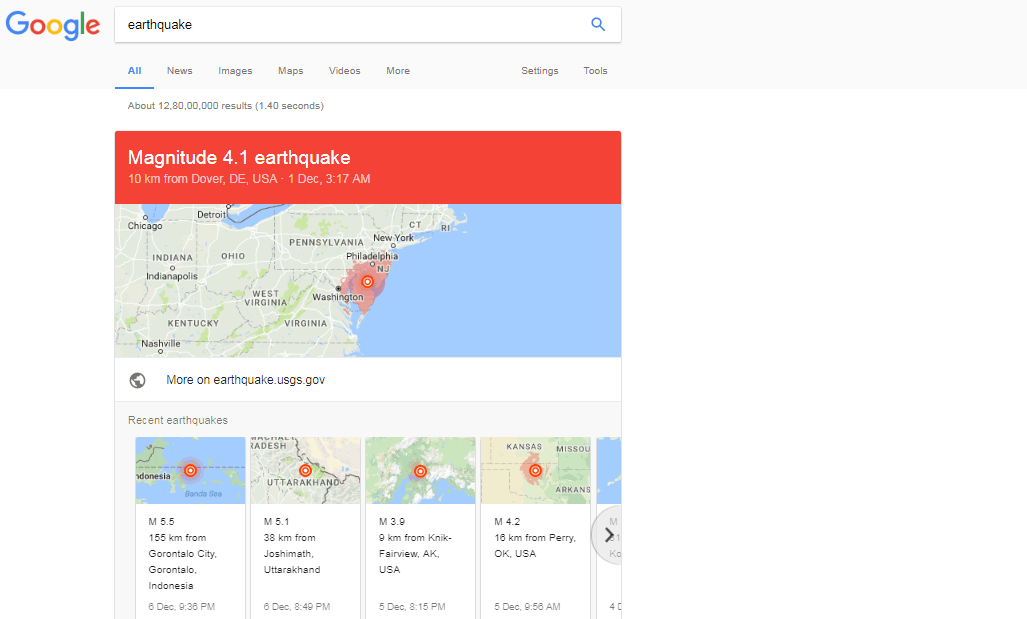1027x619 pixels.
Task: Switch to the Images tab
Action: 235,71
